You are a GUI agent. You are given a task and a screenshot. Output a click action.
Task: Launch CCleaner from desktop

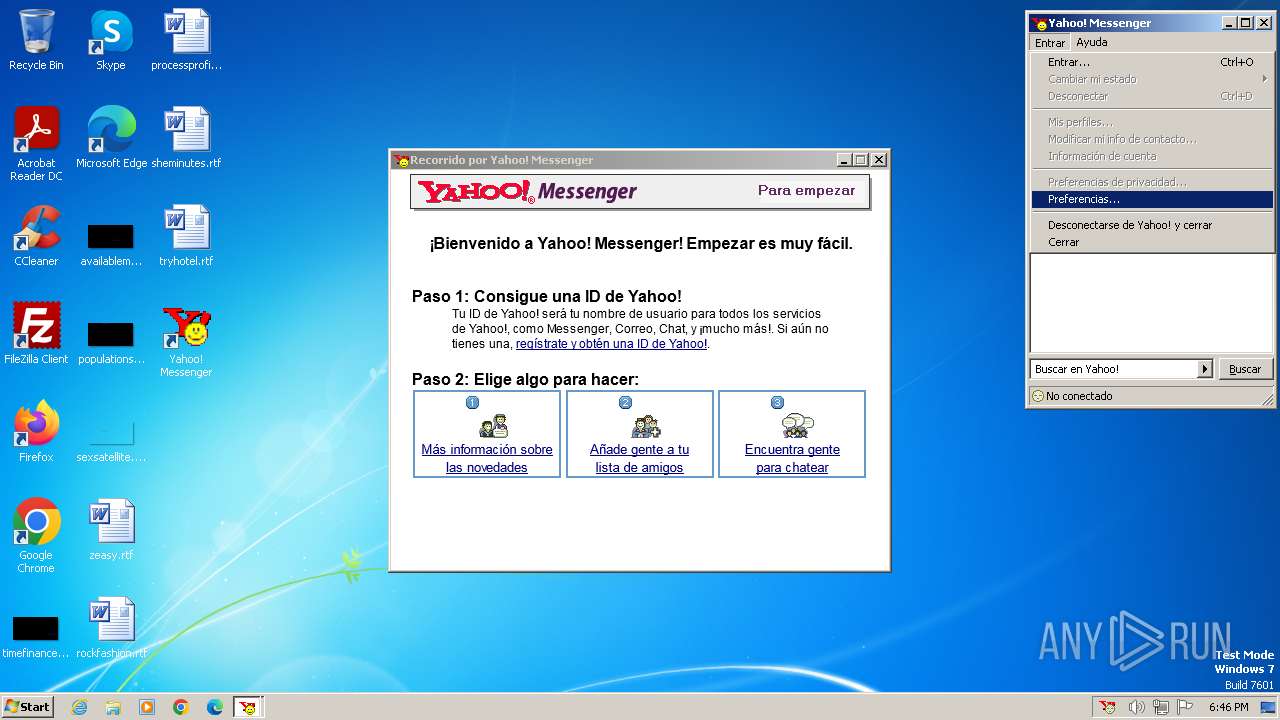coord(36,236)
